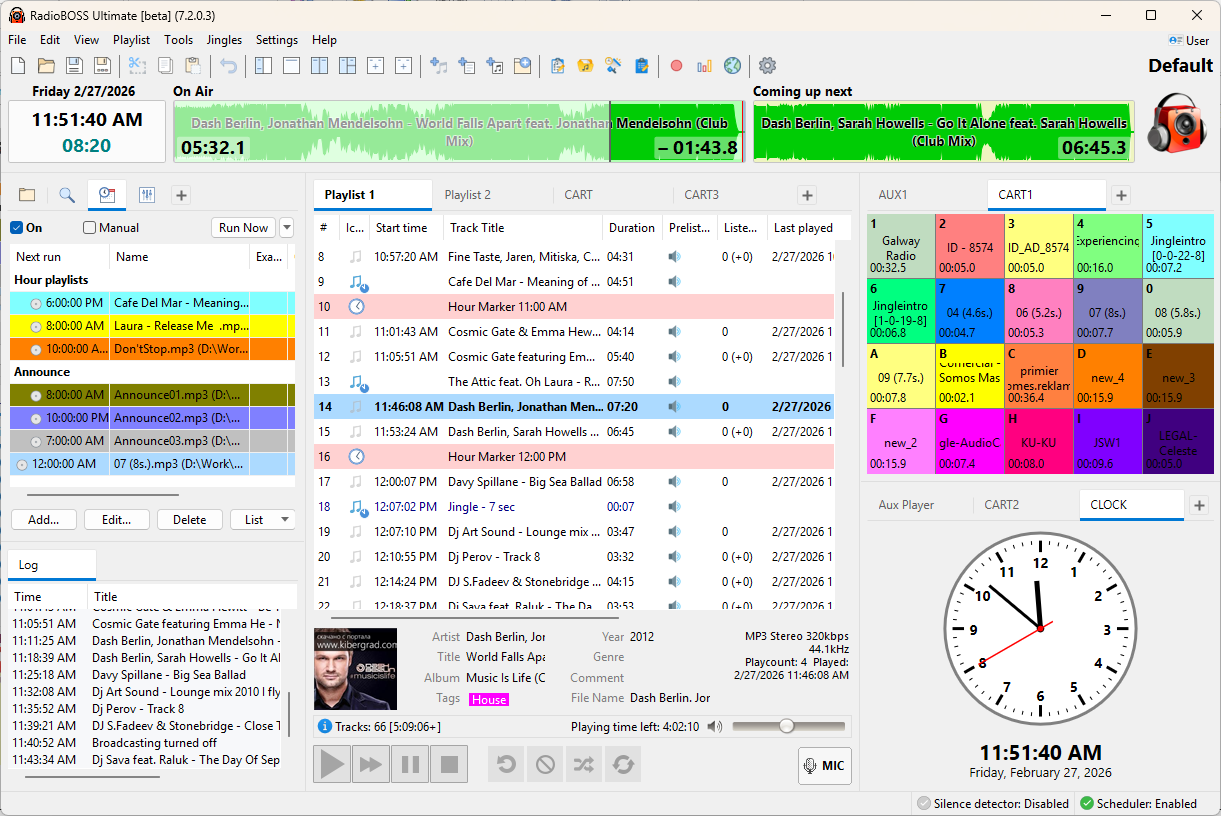Screen dimensions: 1221x816
Task: Click the Next track fast-forward button
Action: (371, 765)
